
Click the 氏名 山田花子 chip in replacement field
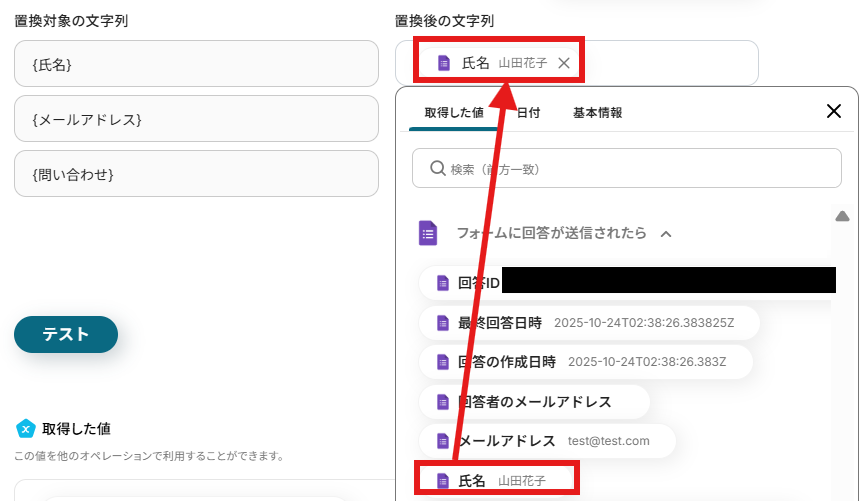pos(499,63)
